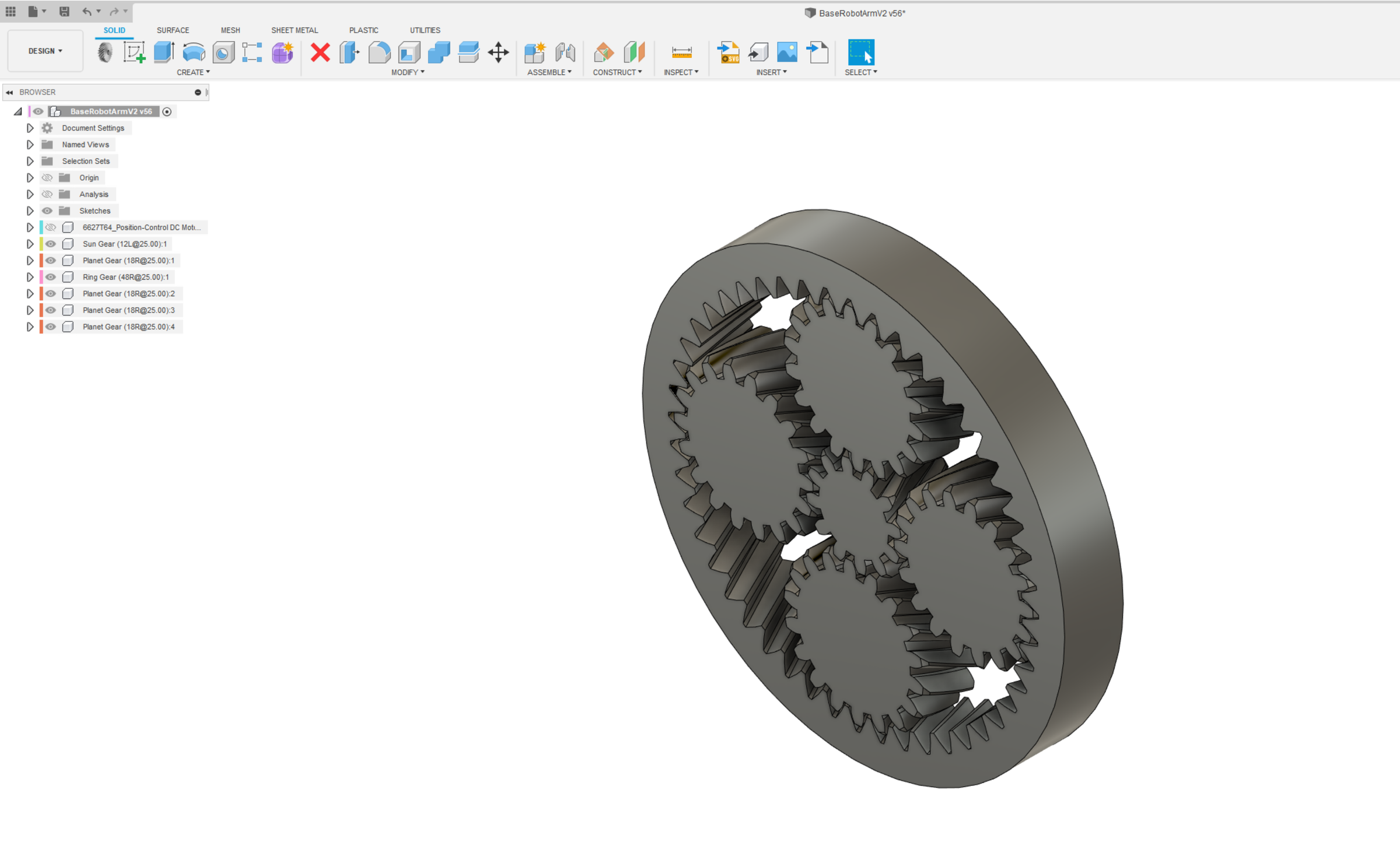1400x856 pixels.
Task: Show the Origin folder
Action: click(x=47, y=177)
